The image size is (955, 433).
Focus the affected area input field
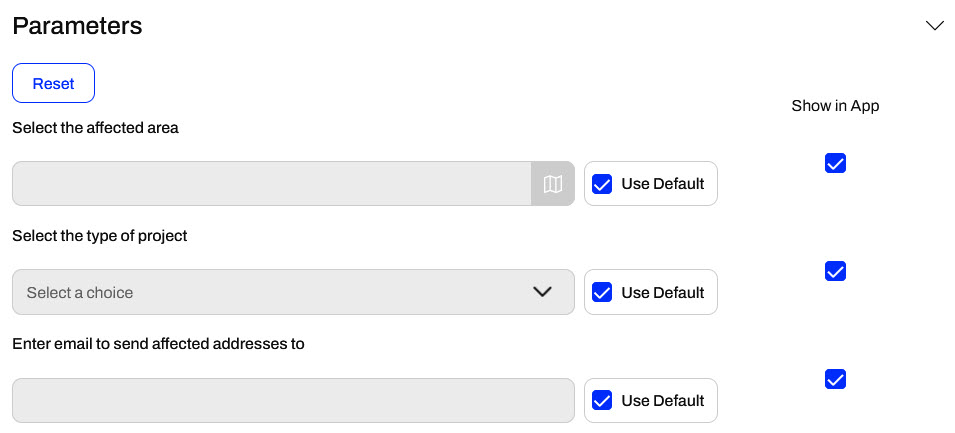tap(271, 184)
